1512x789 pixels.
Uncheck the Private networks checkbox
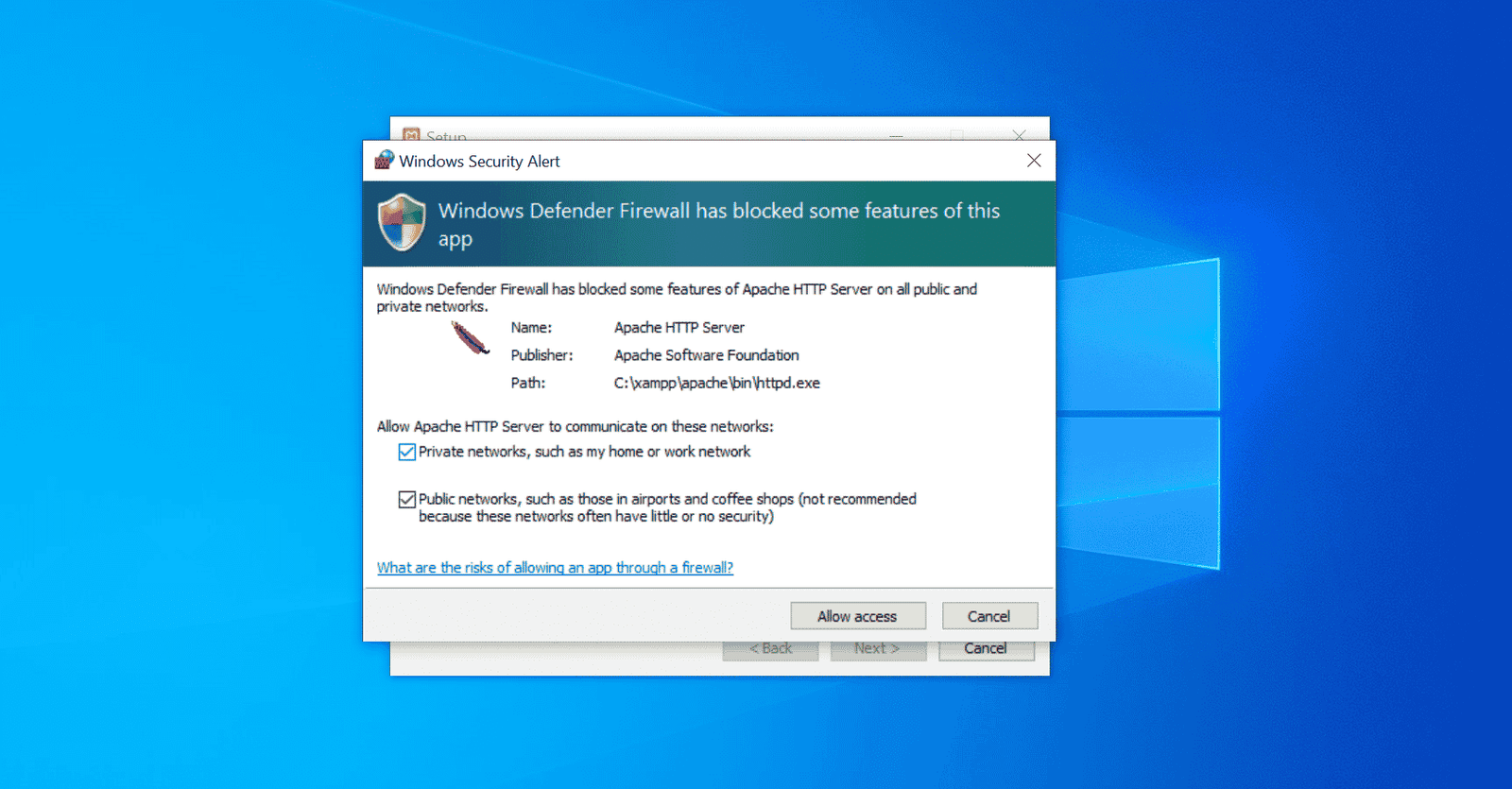coord(407,452)
